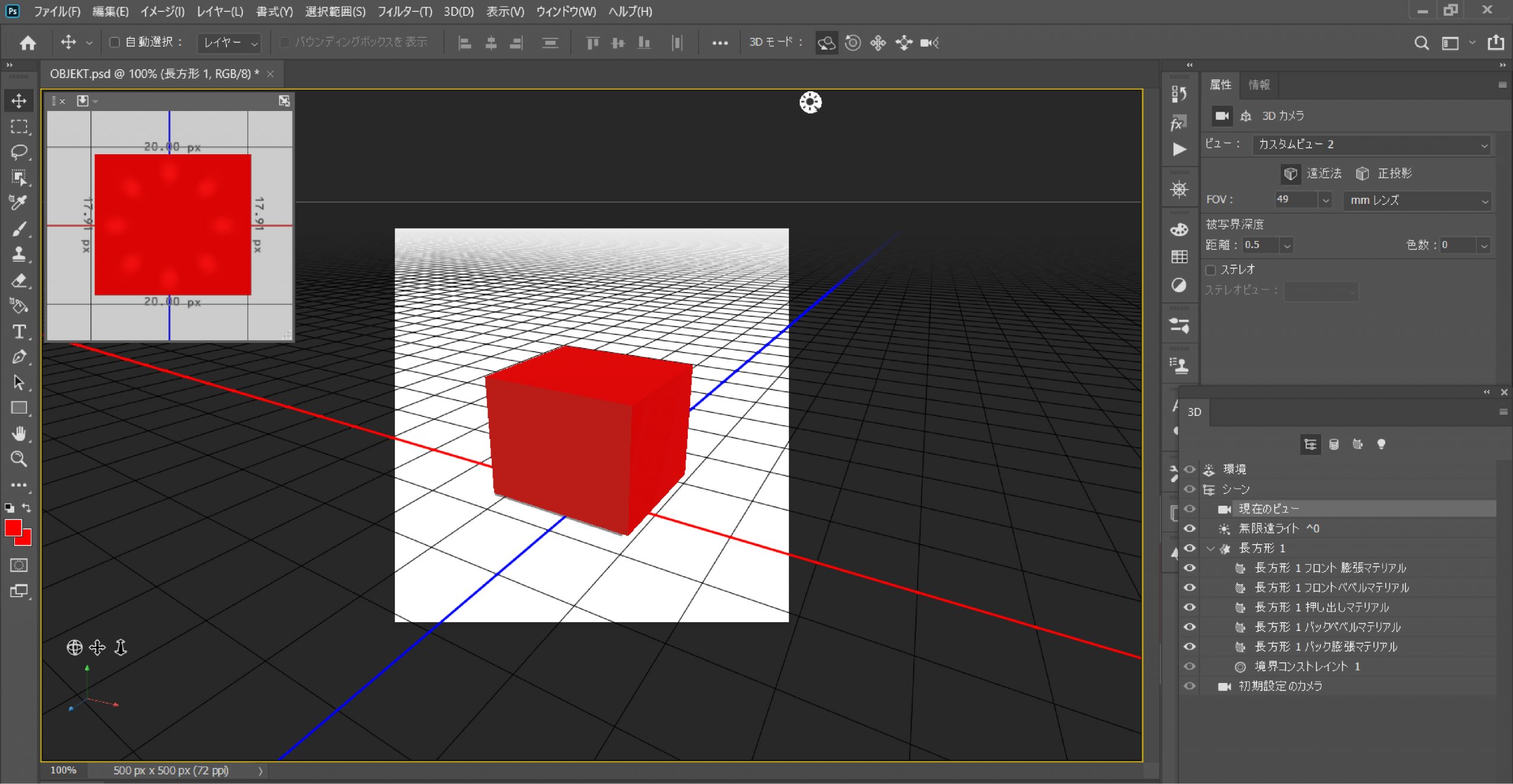Select the Move tool in the toolbar
Image resolution: width=1513 pixels, height=784 pixels.
[x=19, y=100]
